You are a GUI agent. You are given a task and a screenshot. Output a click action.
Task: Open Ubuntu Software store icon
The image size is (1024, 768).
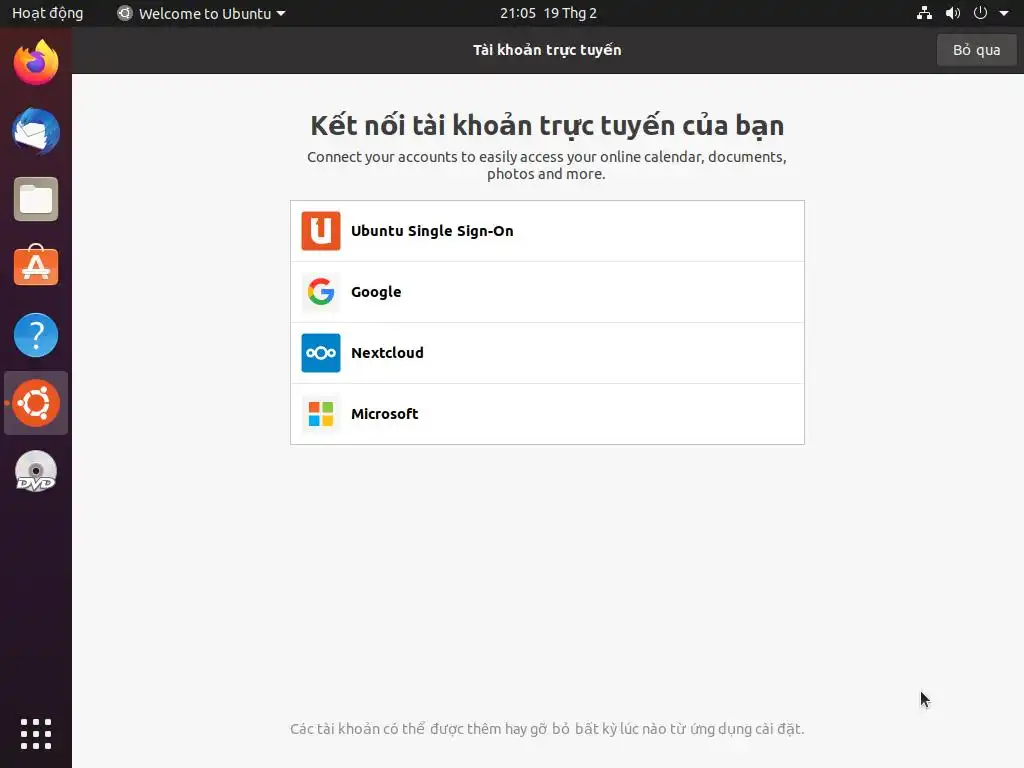(x=36, y=266)
